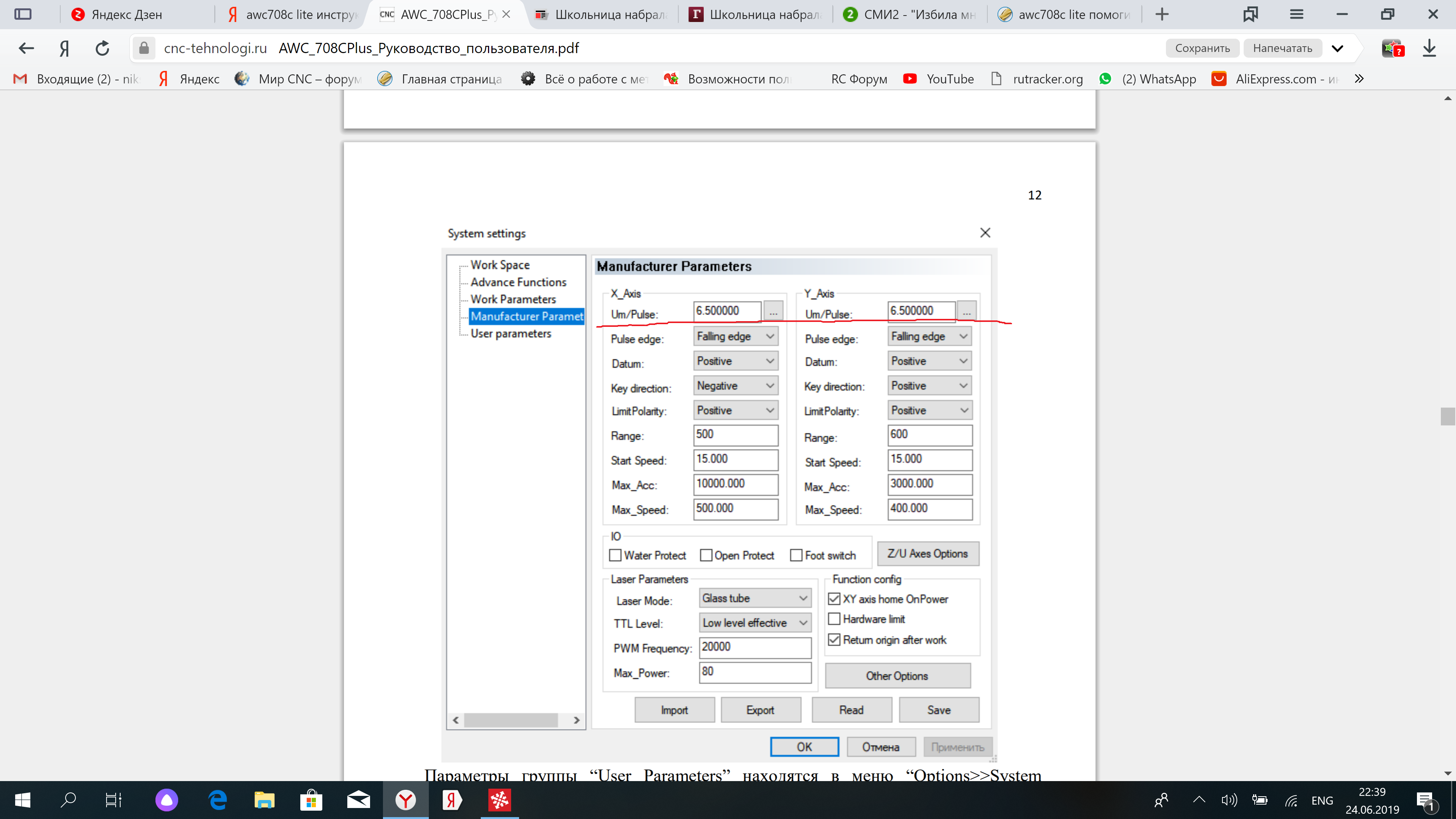Reload the current PDF page
This screenshot has height=819, width=1456.
102,48
